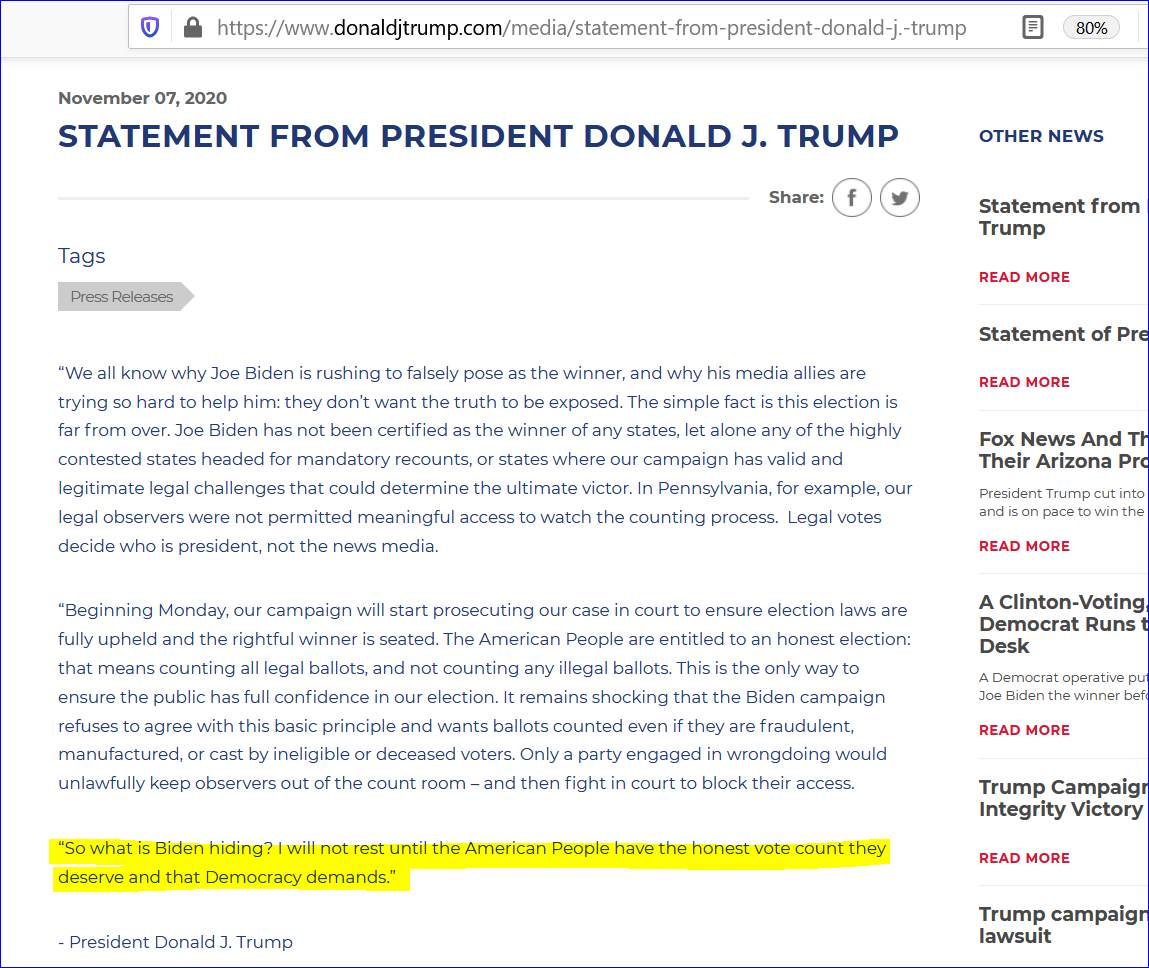Click READ MORE under 'Statement from Trump' sidebar item
1149x968 pixels.
point(1024,277)
